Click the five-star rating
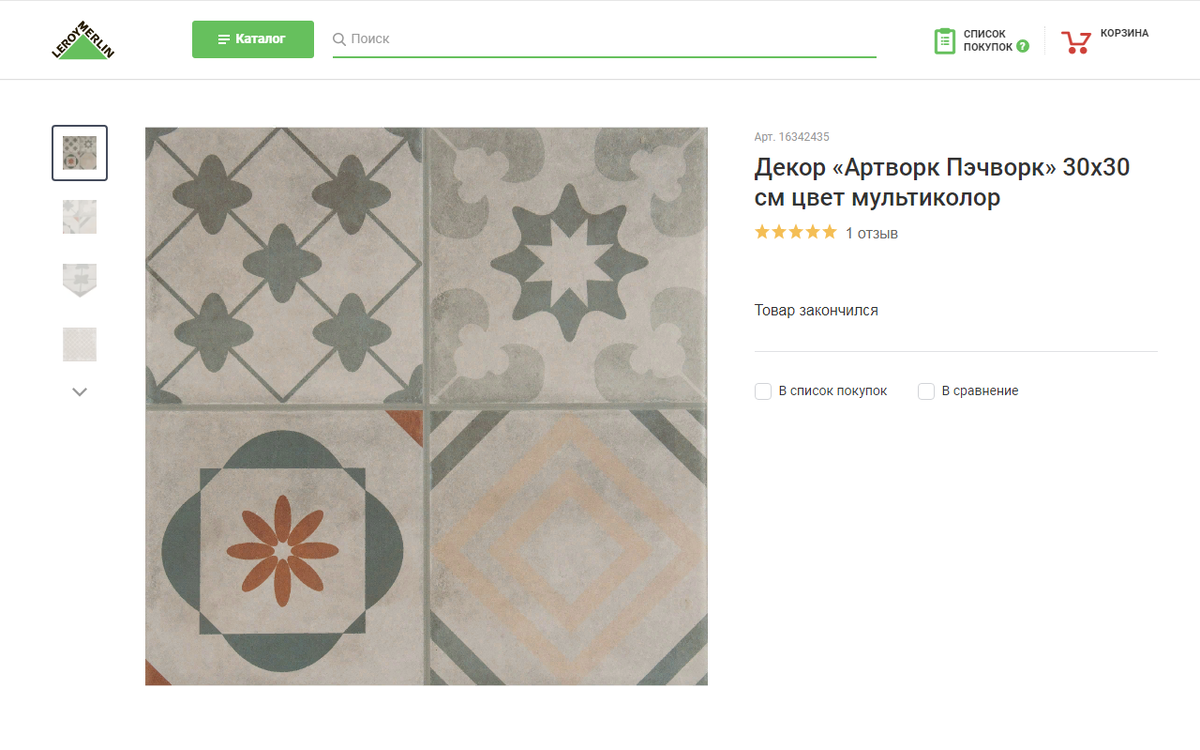This screenshot has width=1200, height=750. (795, 232)
